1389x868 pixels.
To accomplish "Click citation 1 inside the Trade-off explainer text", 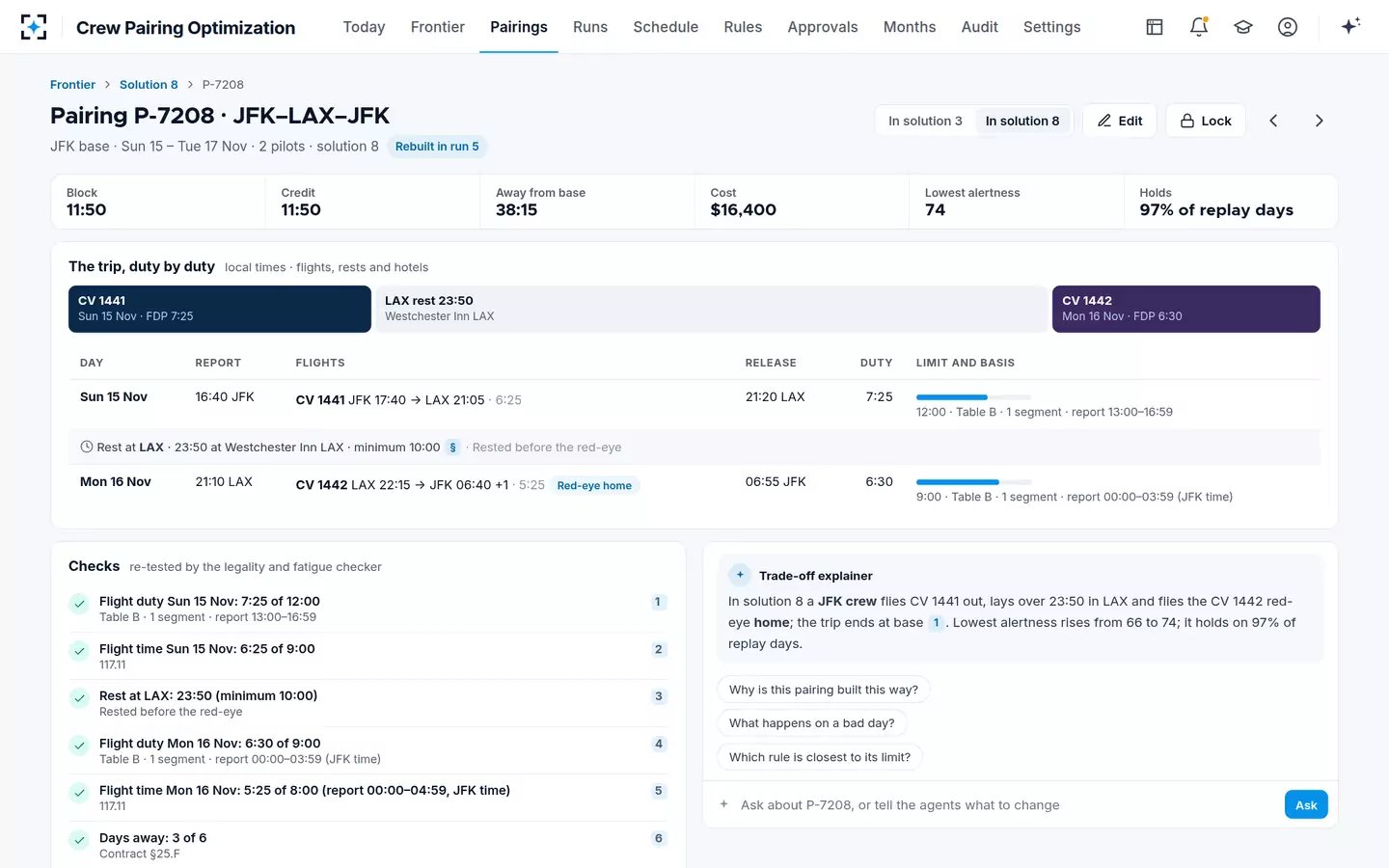I will 936,623.
